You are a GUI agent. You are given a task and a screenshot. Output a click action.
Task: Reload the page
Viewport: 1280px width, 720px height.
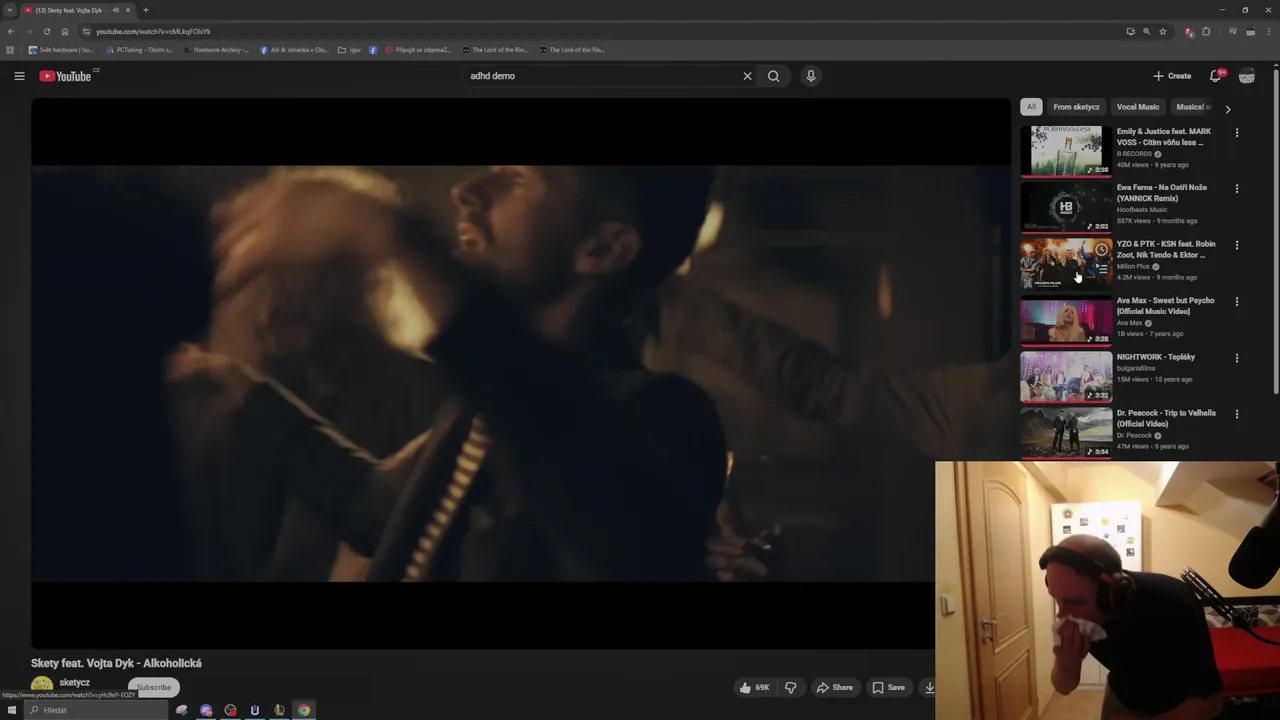[x=46, y=31]
